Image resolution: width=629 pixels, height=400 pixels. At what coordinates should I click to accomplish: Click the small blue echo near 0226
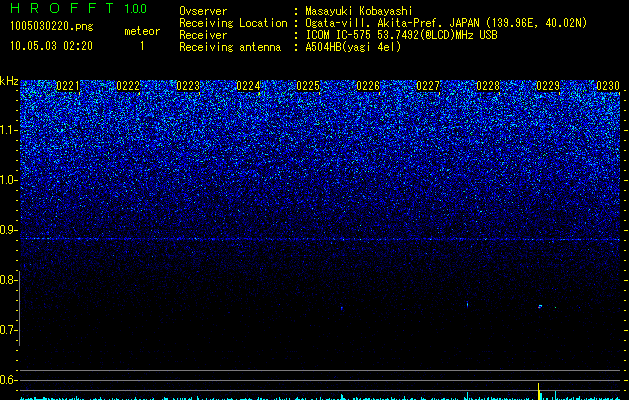click(x=341, y=309)
